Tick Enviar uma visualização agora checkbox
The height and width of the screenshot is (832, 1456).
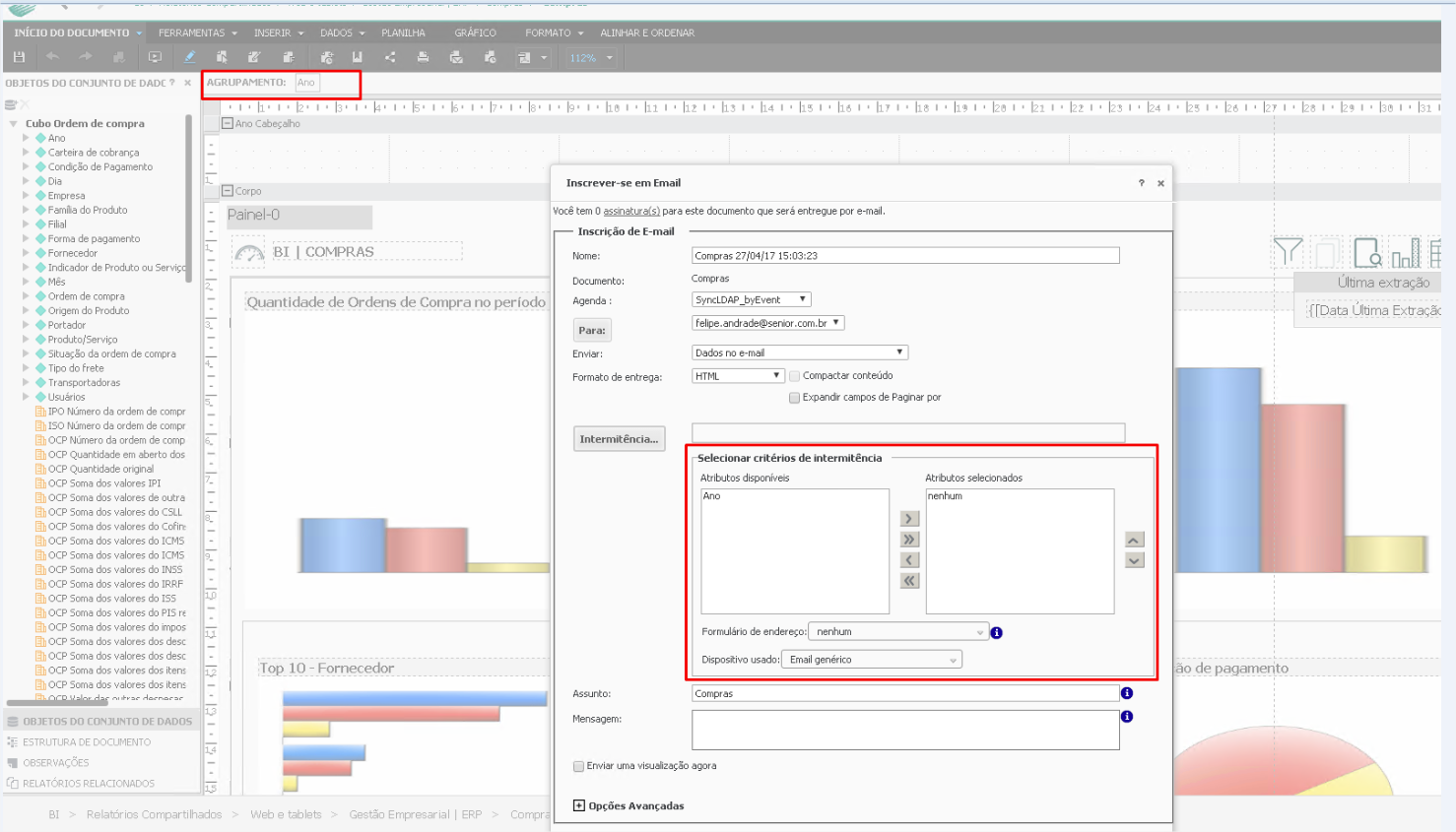(x=578, y=766)
